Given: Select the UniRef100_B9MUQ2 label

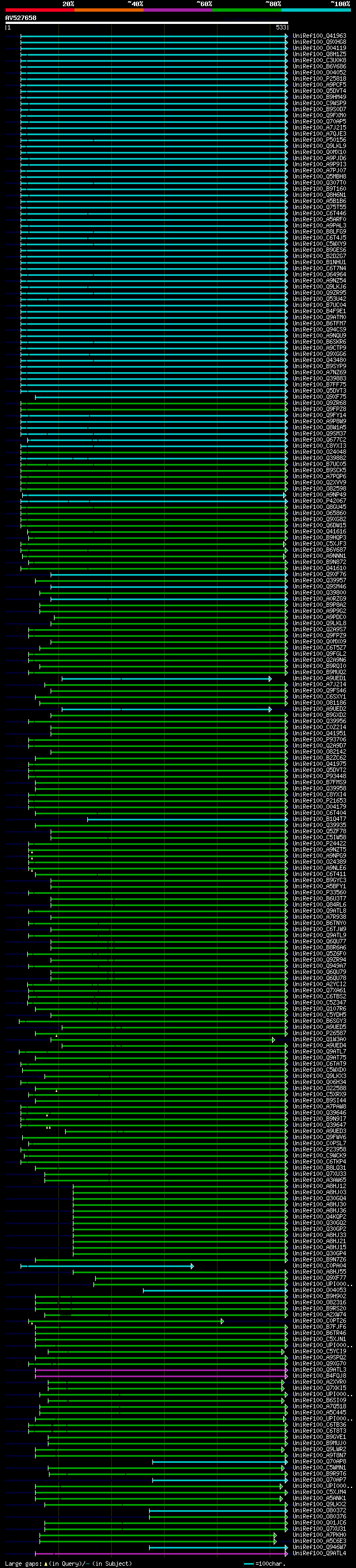Looking at the screenshot, I should coord(319,672).
